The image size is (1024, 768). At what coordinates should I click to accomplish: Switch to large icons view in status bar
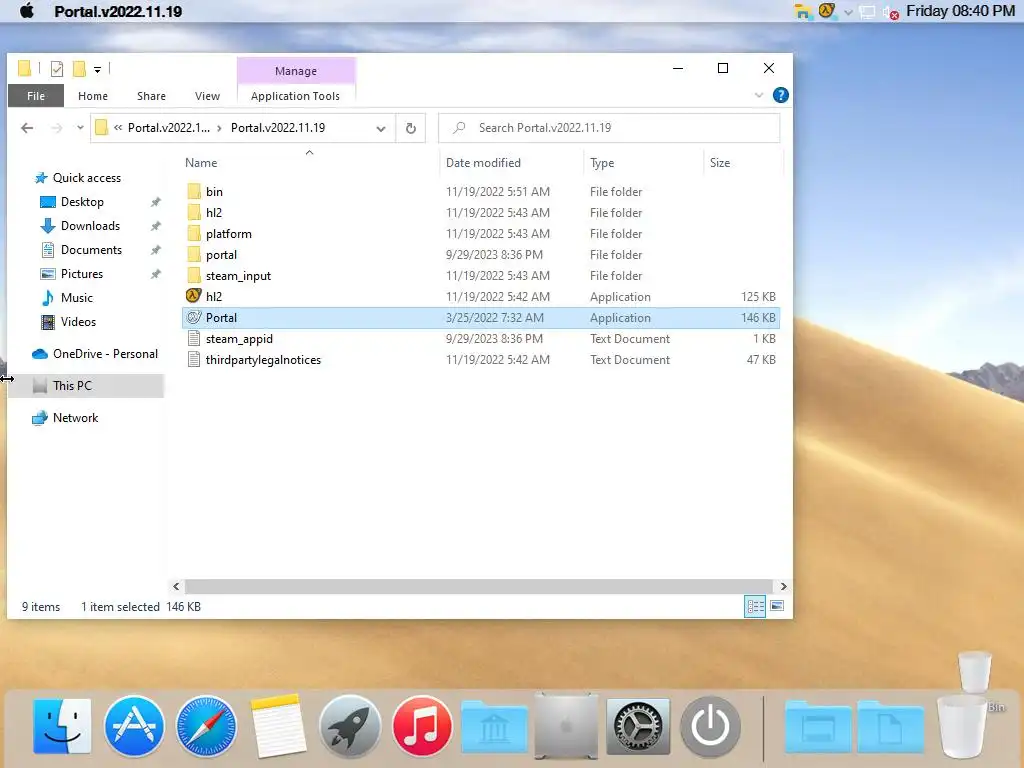776,606
